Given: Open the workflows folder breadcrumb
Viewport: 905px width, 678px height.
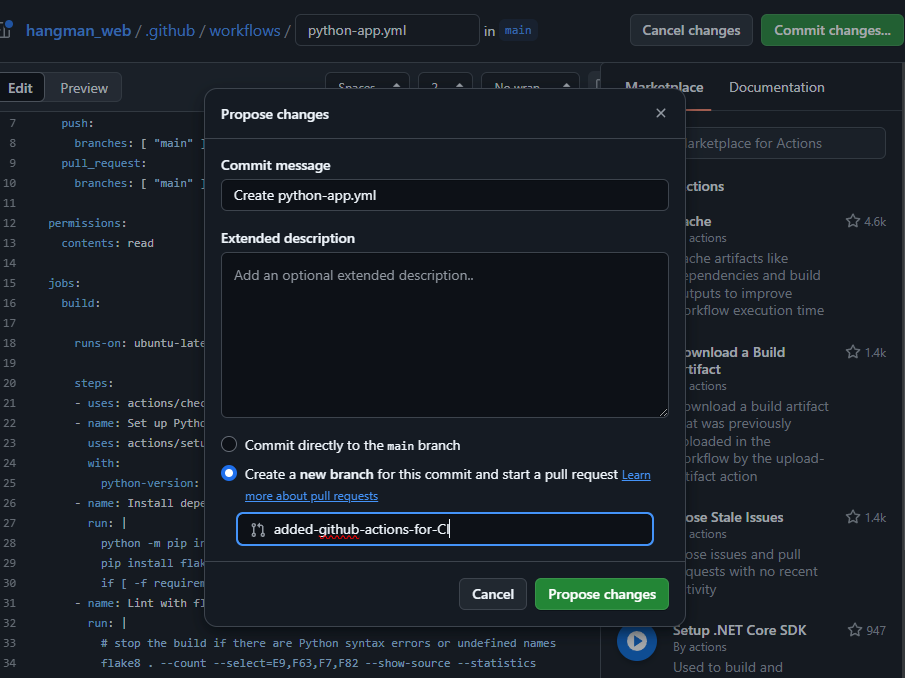Looking at the screenshot, I should (x=245, y=31).
